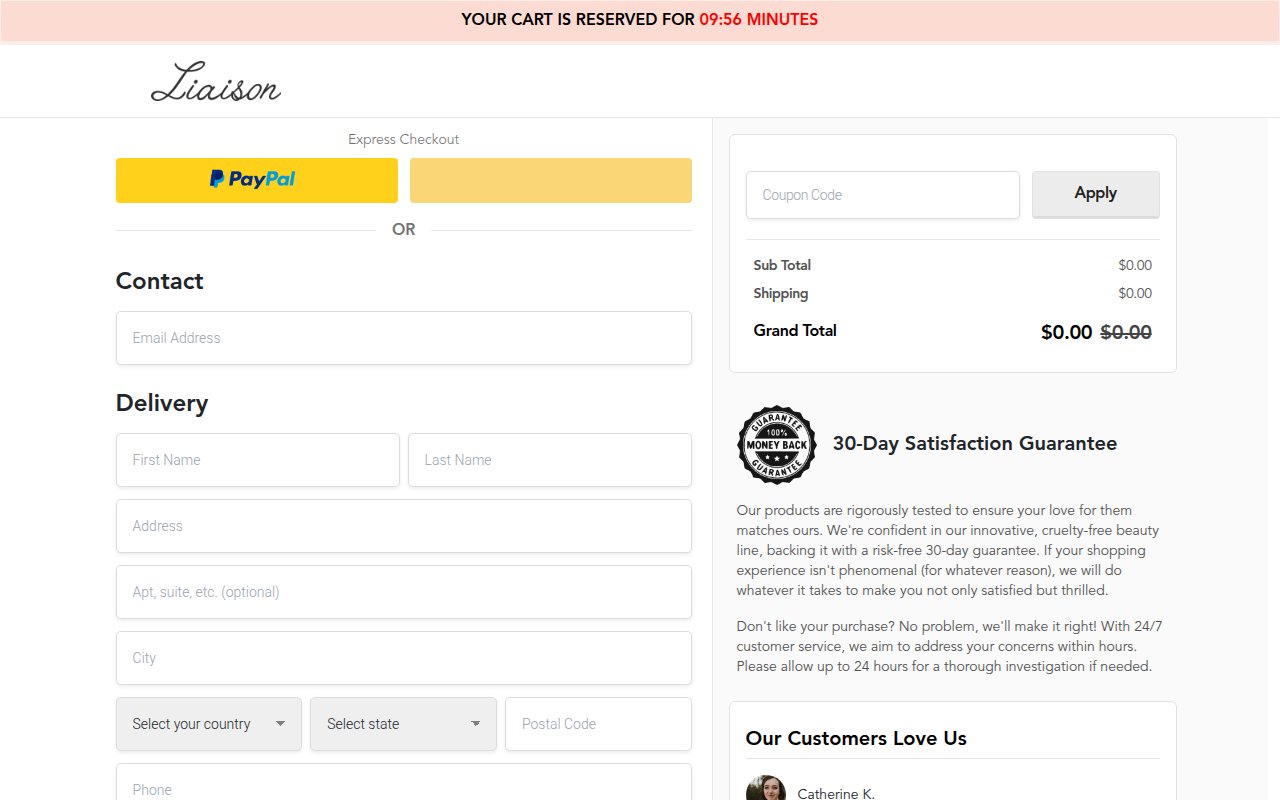Click the Postal Code field
The image size is (1280, 800).
pos(598,724)
